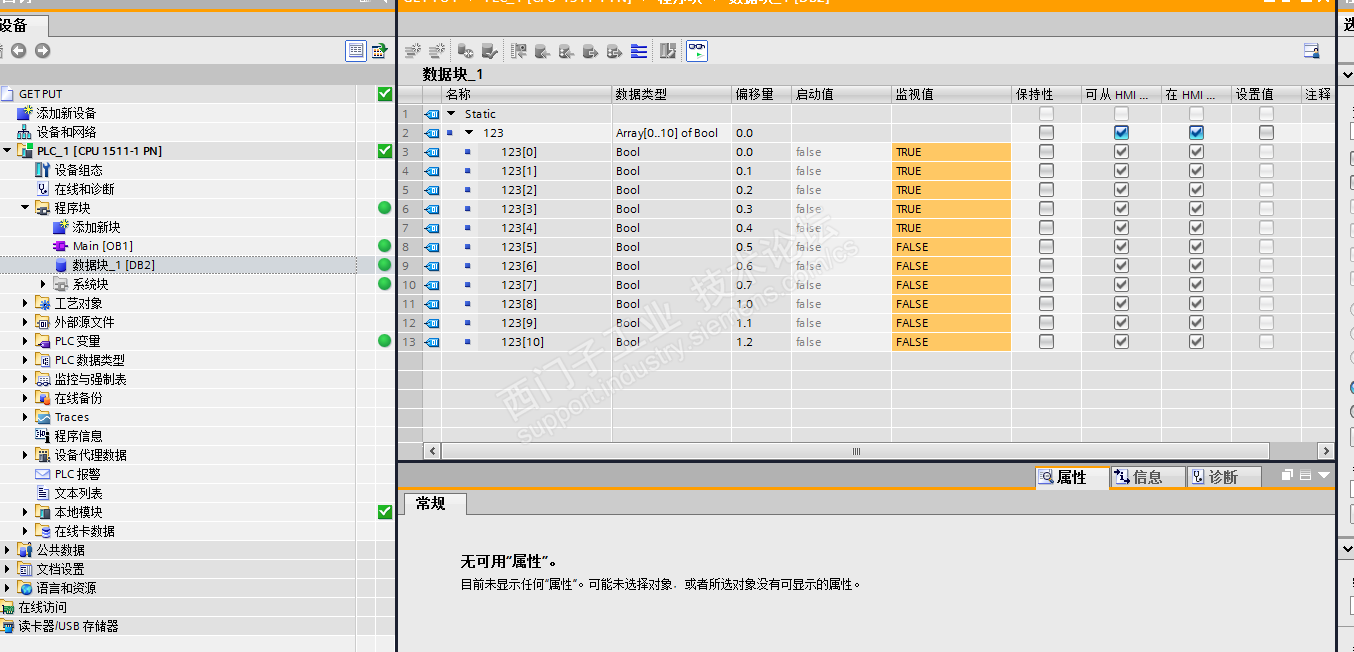This screenshot has height=652, width=1354.
Task: Toggle 保持性 checkbox for row 123
Action: pyautogui.click(x=1046, y=133)
